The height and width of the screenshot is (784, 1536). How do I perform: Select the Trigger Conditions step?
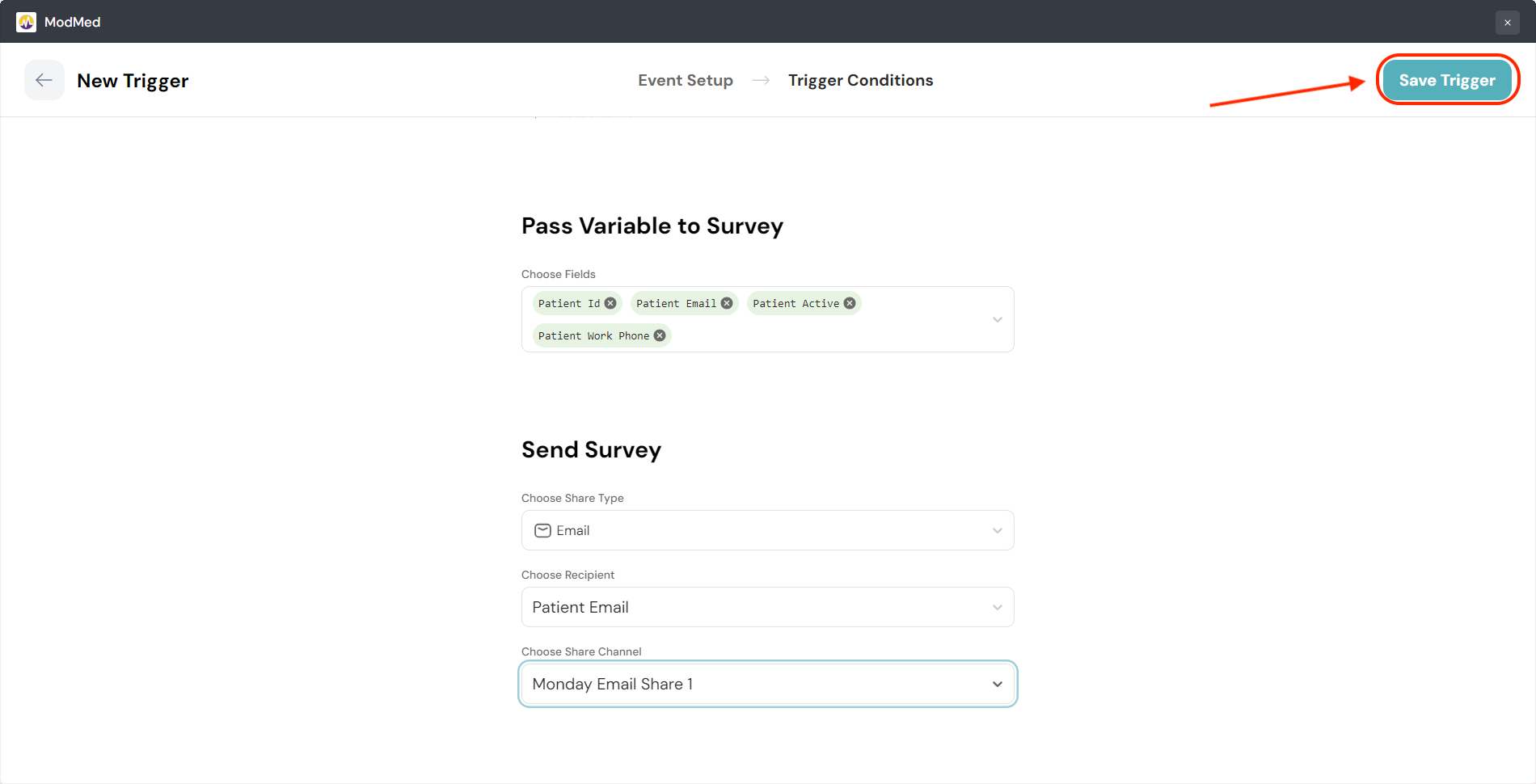(x=860, y=80)
